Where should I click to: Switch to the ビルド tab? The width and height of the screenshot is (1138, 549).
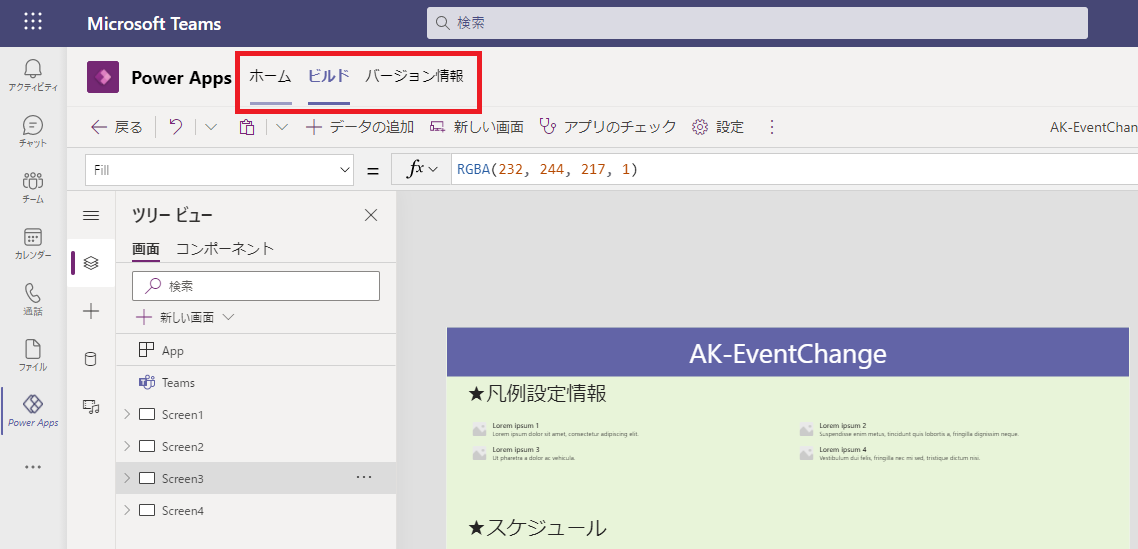click(x=329, y=76)
